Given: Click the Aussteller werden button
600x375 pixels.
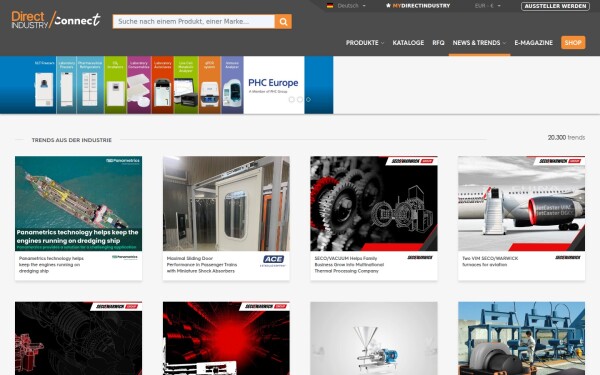Looking at the screenshot, I should coord(555,6).
